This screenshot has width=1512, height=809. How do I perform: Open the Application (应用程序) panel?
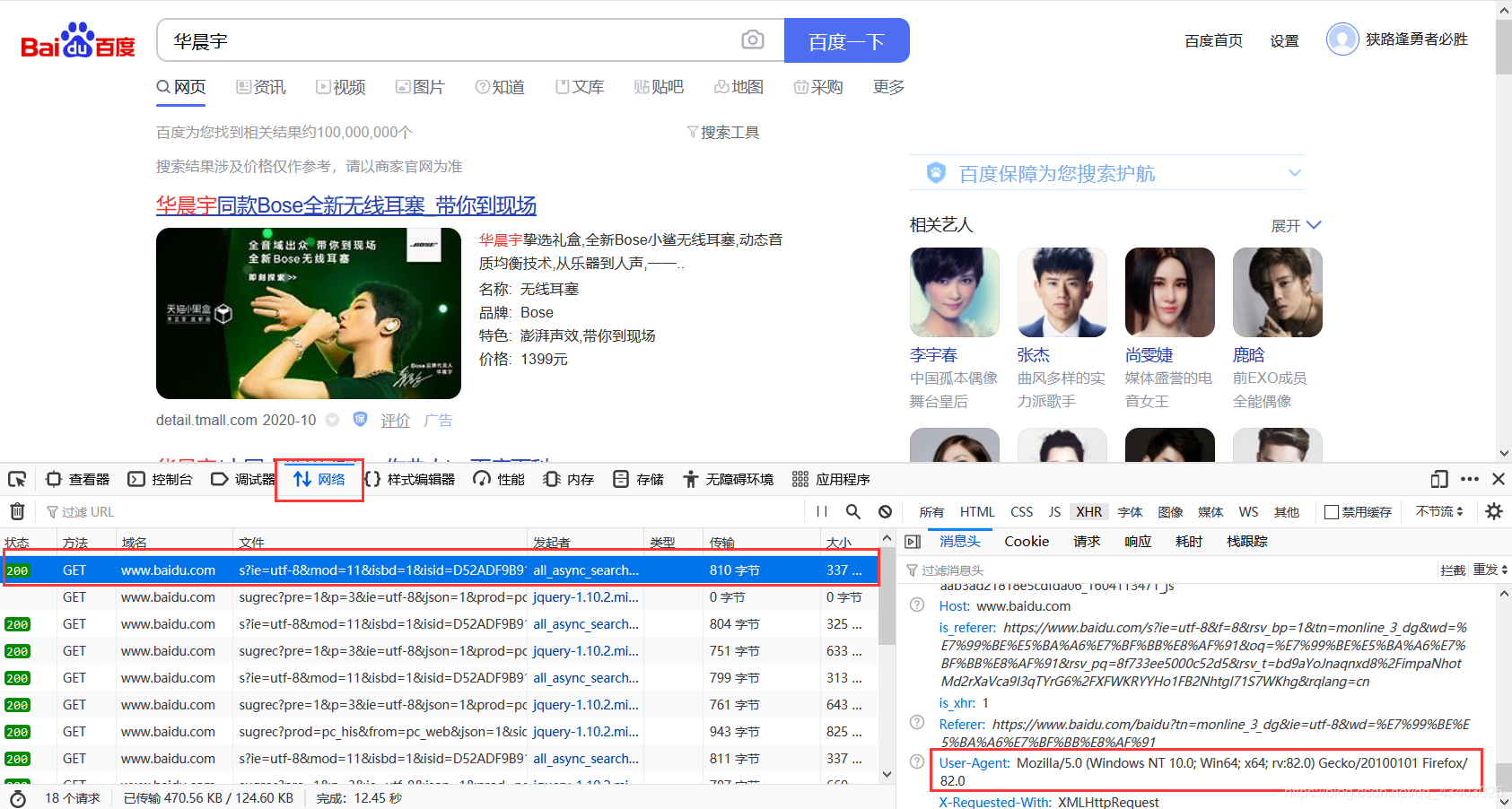pyautogui.click(x=831, y=479)
